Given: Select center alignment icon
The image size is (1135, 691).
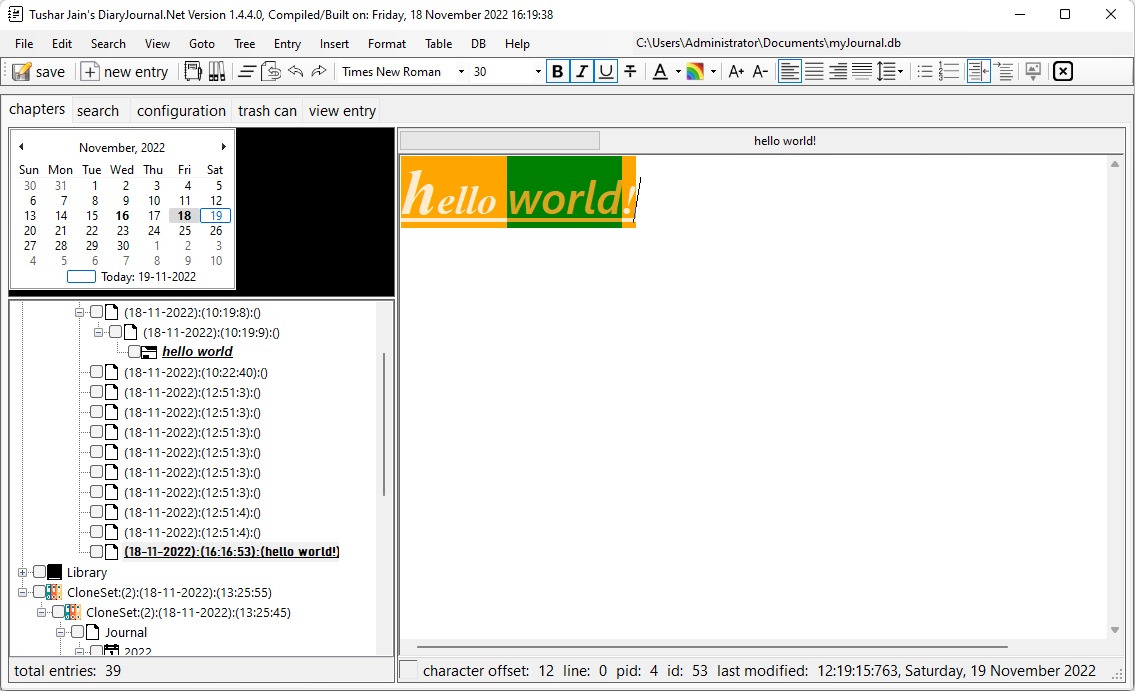Looking at the screenshot, I should point(814,72).
